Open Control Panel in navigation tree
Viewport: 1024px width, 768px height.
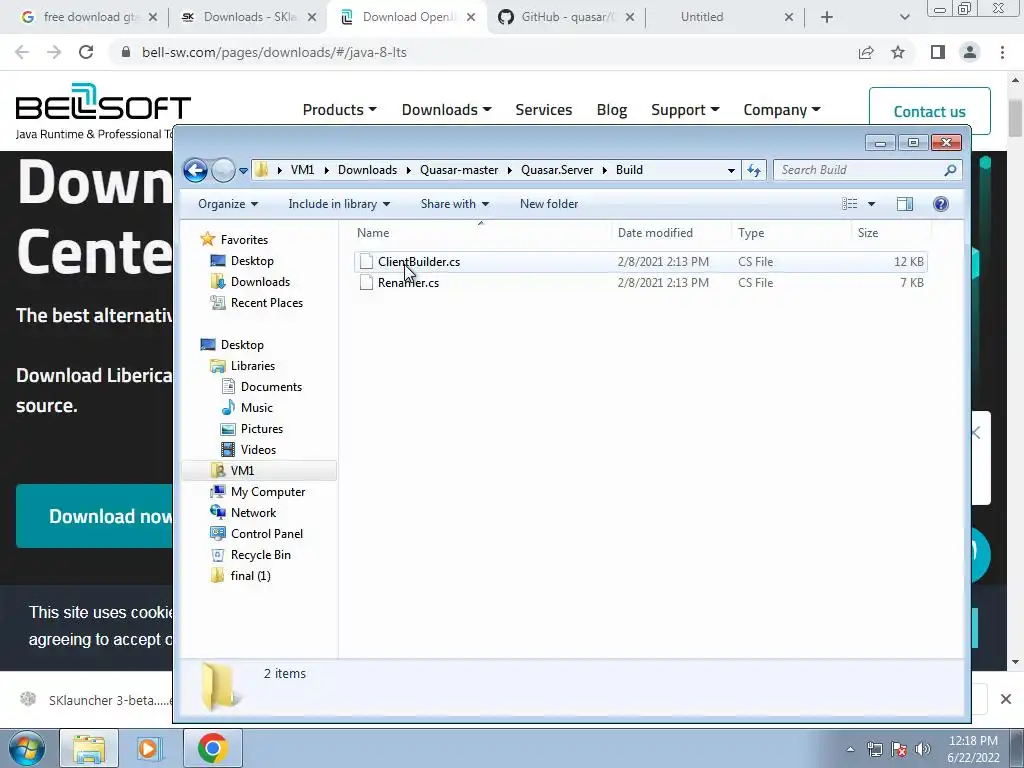point(266,534)
